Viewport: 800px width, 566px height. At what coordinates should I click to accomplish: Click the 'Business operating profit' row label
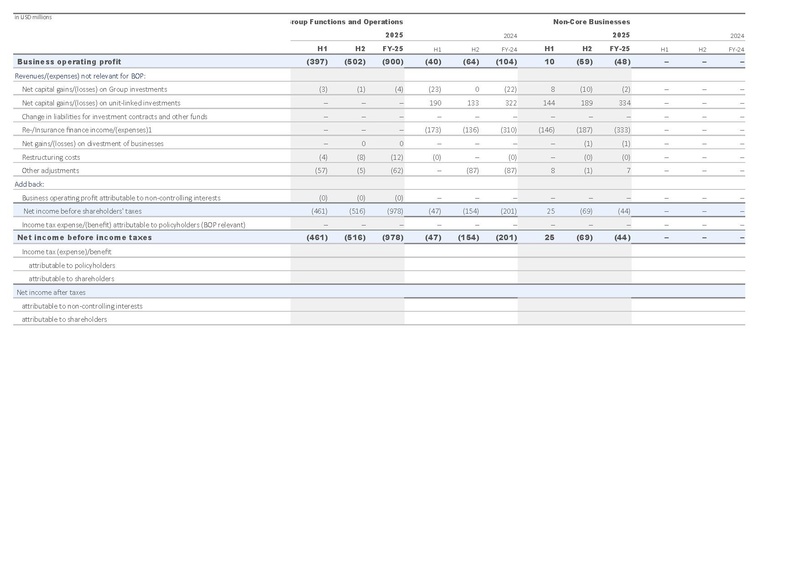click(69, 62)
